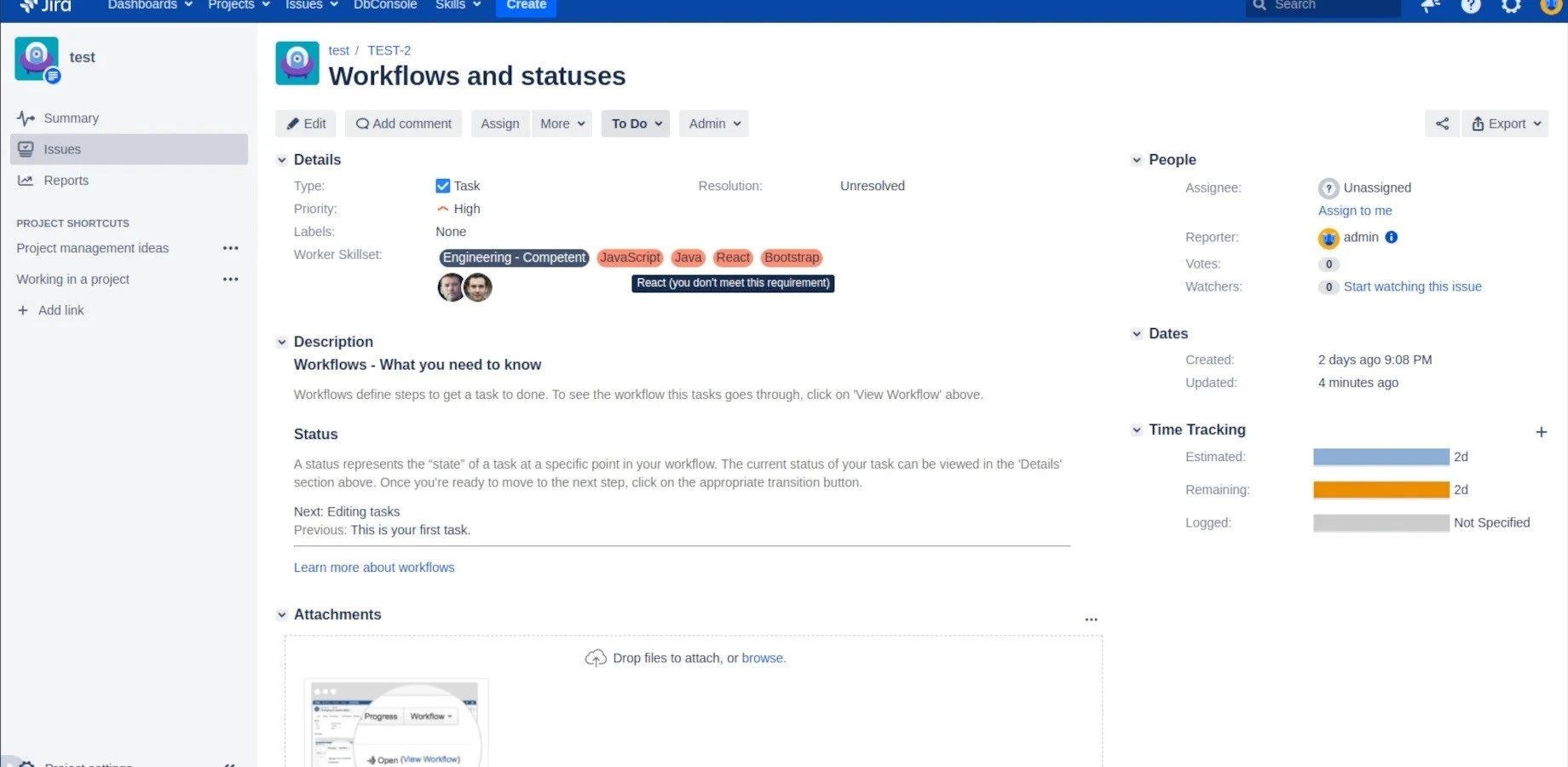
Task: Click the Engineering - Competent skill tag
Action: pyautogui.click(x=514, y=257)
